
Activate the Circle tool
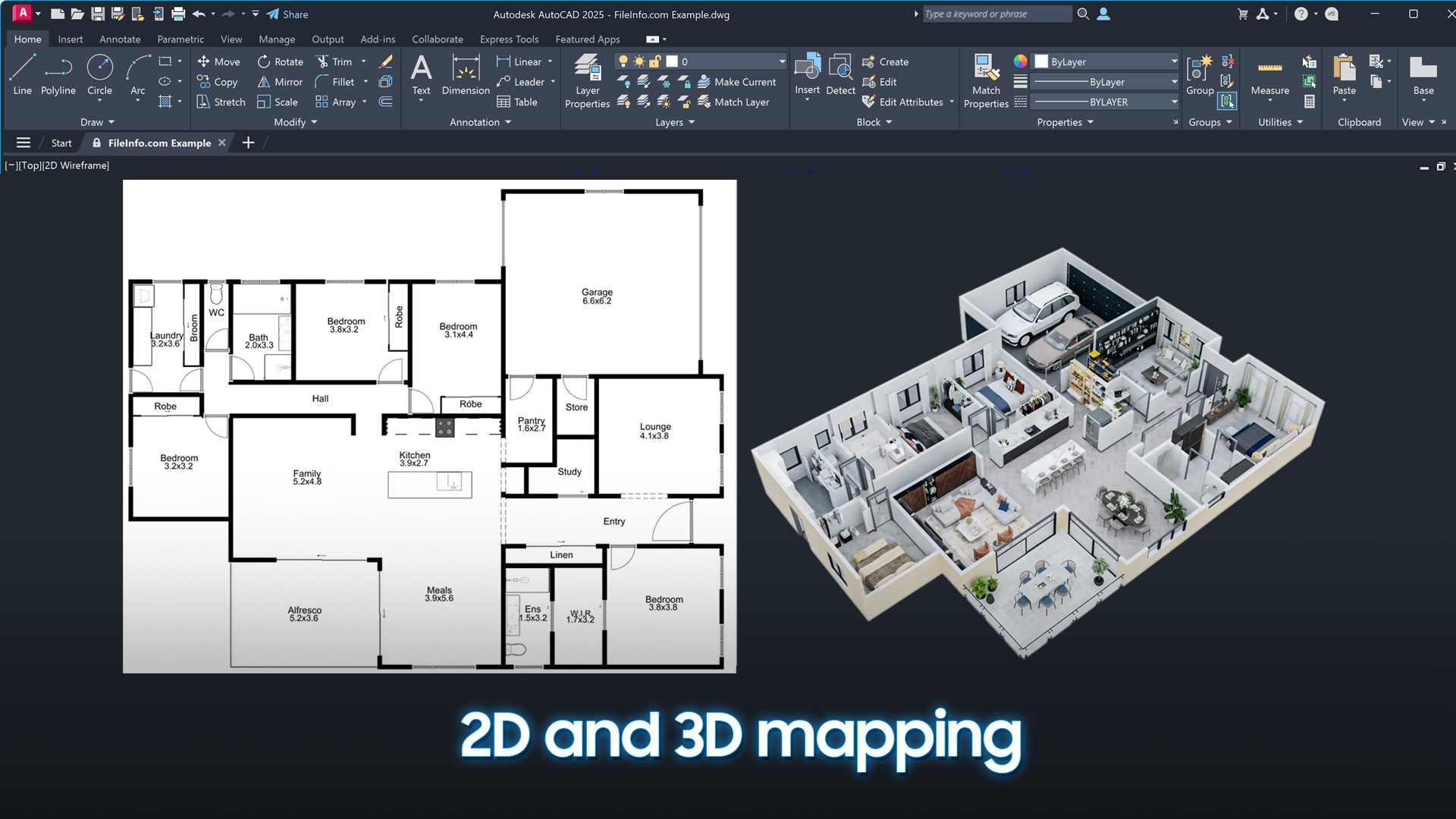(99, 76)
